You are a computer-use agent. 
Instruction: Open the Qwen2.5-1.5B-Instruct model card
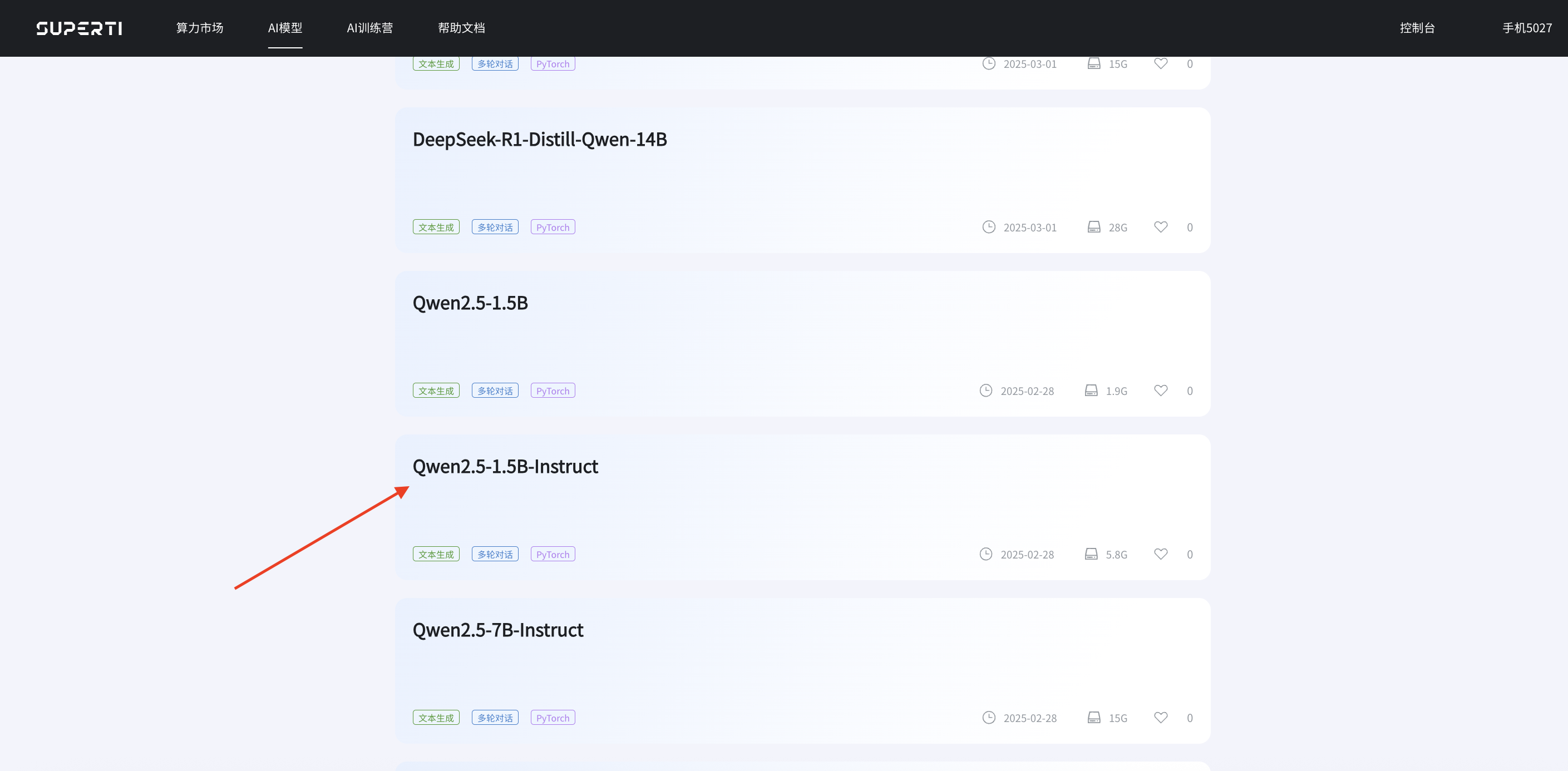click(505, 466)
